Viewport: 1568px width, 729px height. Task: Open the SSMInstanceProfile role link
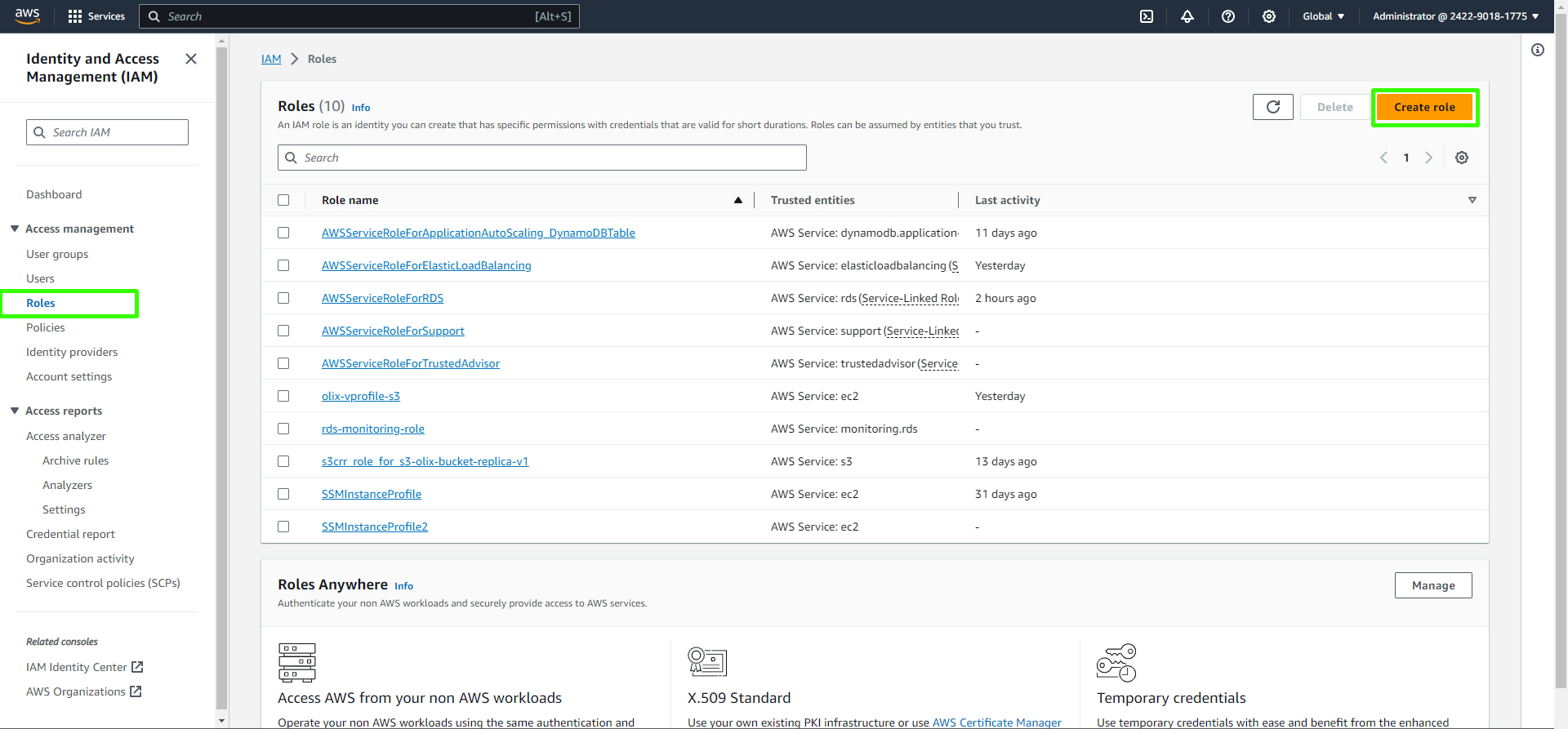[372, 494]
